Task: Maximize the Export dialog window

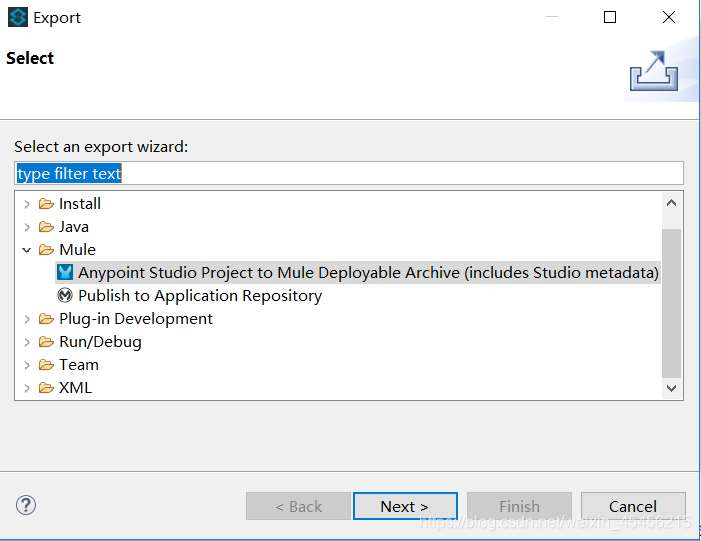Action: point(610,17)
